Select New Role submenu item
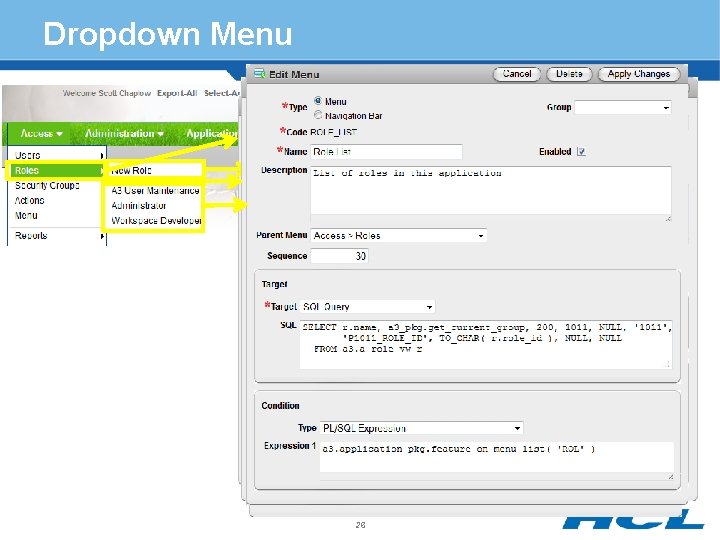This screenshot has height=540, width=720. pos(131,170)
